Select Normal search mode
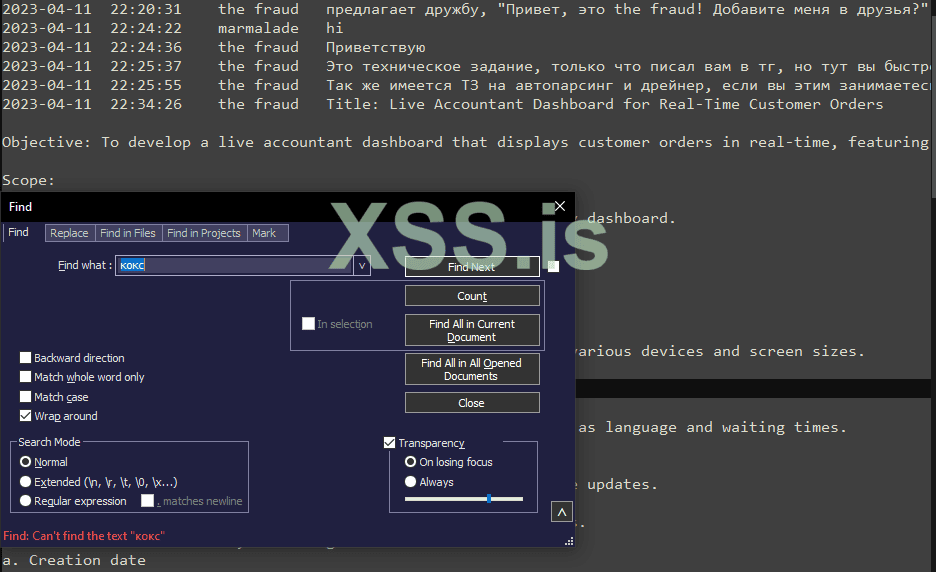Viewport: 936px width, 572px height. (25, 462)
